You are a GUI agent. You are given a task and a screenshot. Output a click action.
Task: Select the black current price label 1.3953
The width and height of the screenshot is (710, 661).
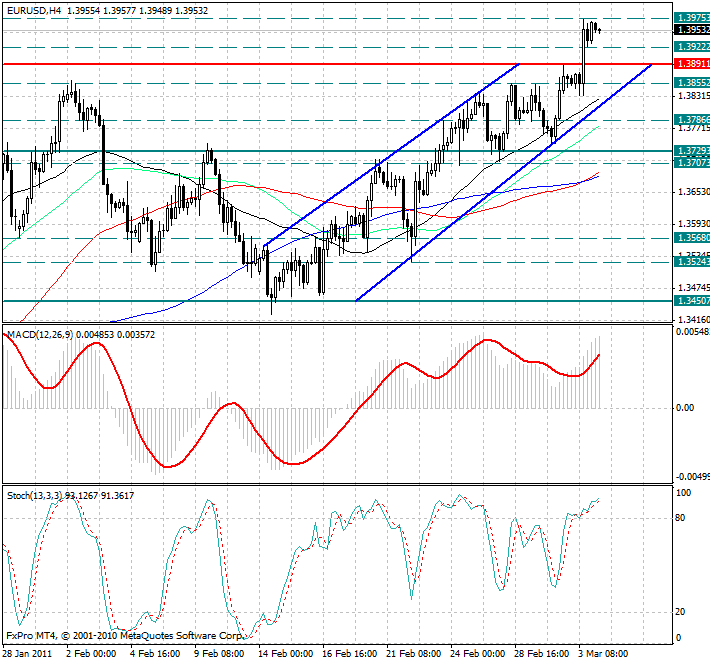coord(692,30)
